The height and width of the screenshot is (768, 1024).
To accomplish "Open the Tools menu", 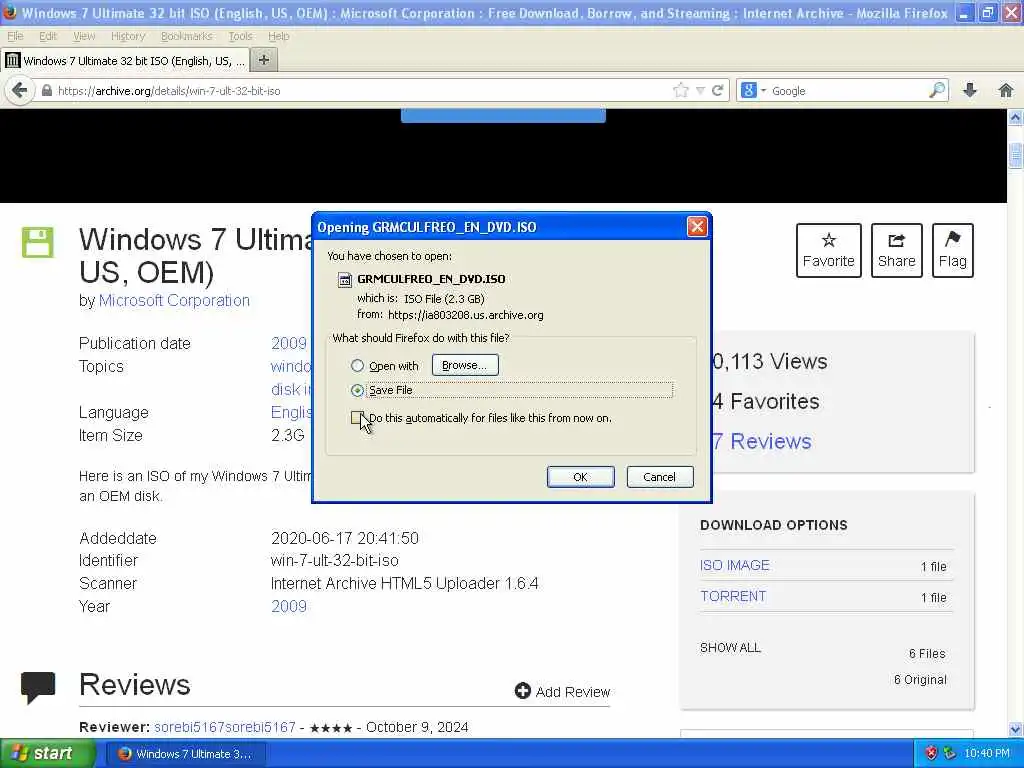I will coord(240,36).
